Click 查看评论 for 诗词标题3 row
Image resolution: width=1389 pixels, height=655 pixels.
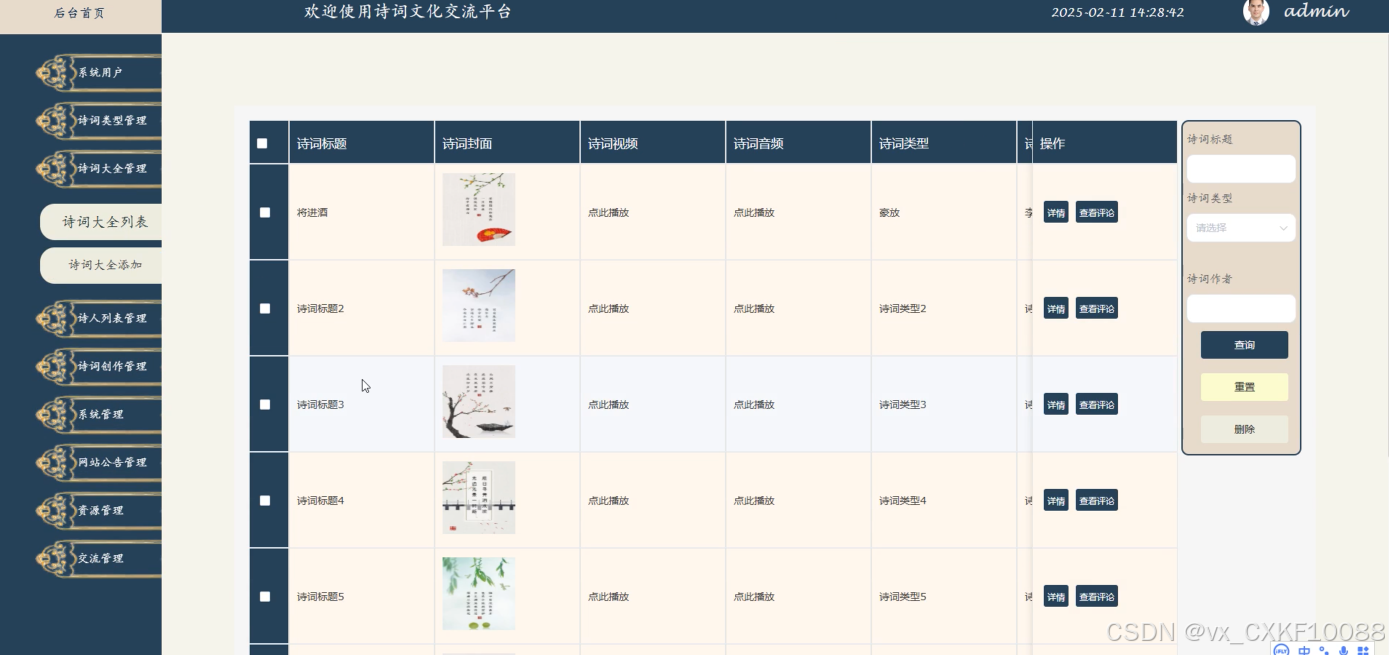pyautogui.click(x=1097, y=404)
